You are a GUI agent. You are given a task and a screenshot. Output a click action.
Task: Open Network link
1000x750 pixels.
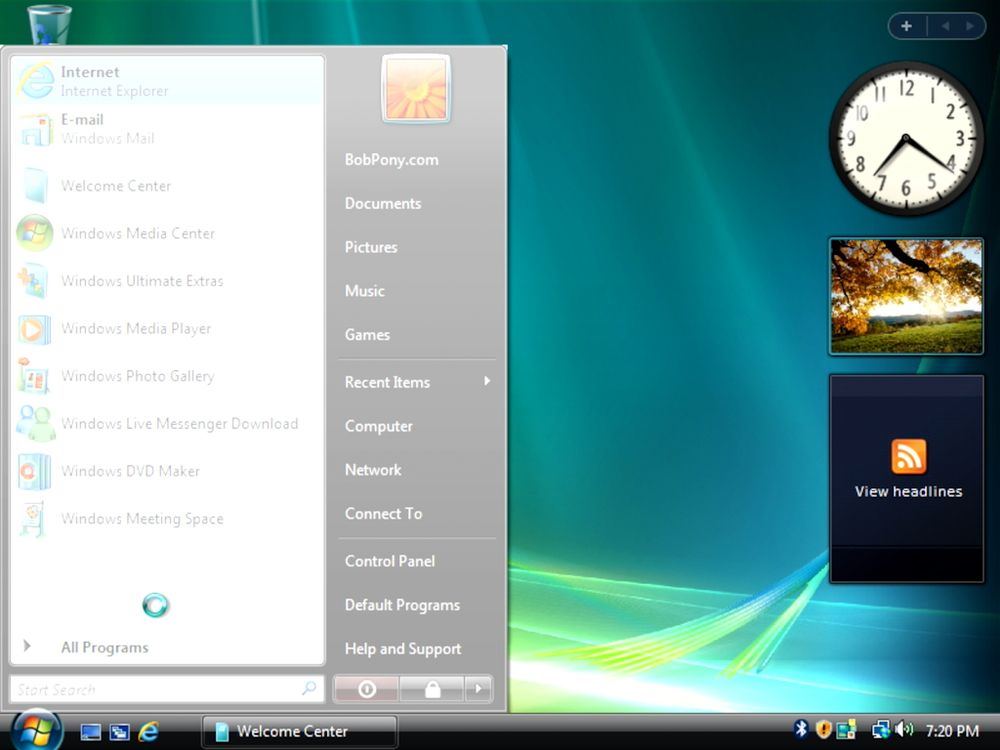coord(372,470)
